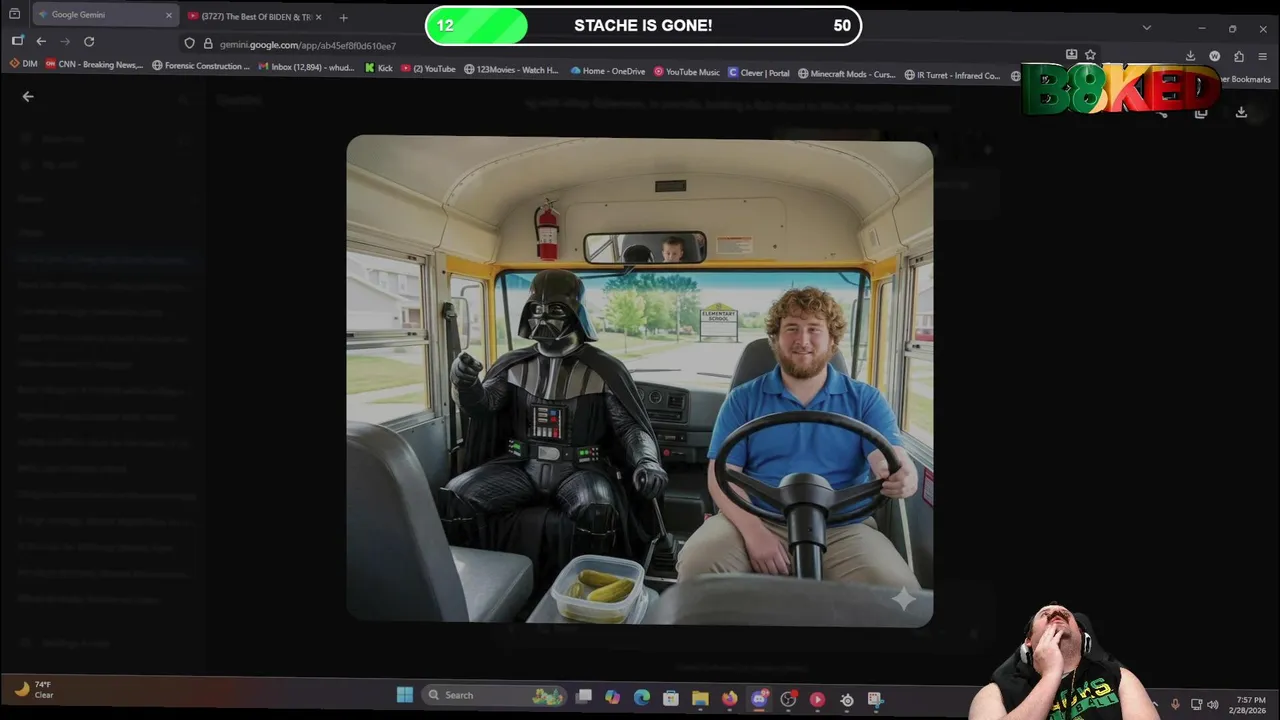Open the Windows Start menu
1280x720 pixels.
[405, 695]
